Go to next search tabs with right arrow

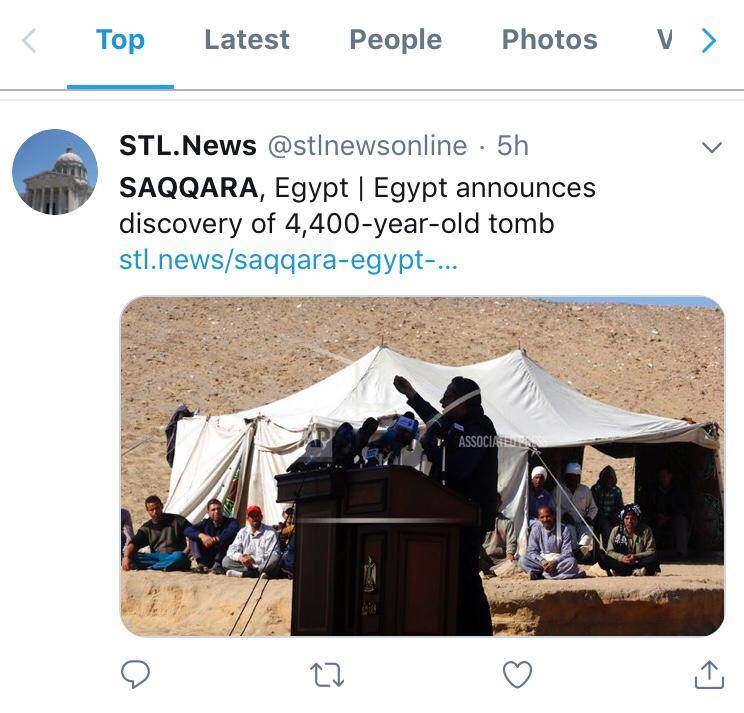[x=708, y=40]
